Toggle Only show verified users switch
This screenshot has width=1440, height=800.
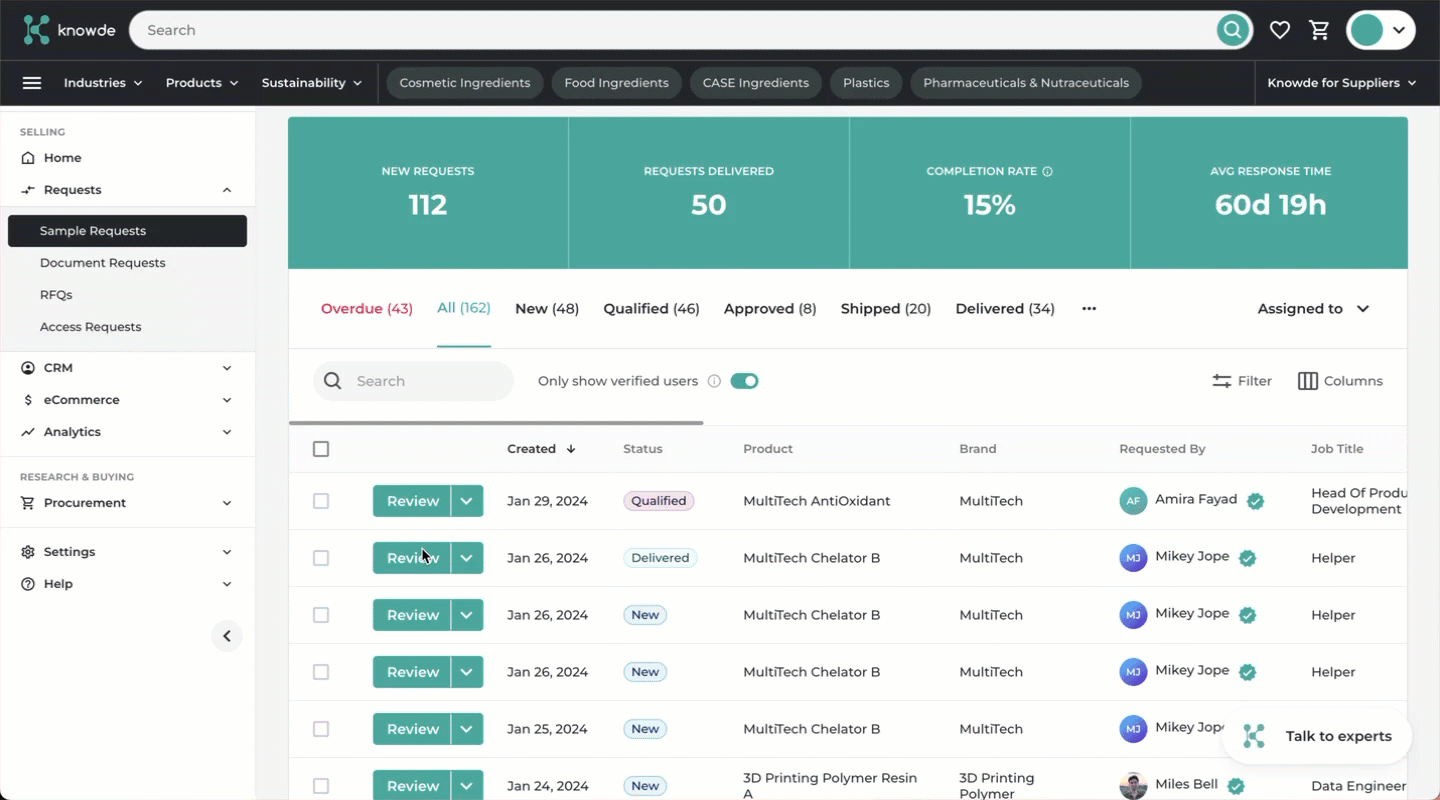click(x=744, y=381)
